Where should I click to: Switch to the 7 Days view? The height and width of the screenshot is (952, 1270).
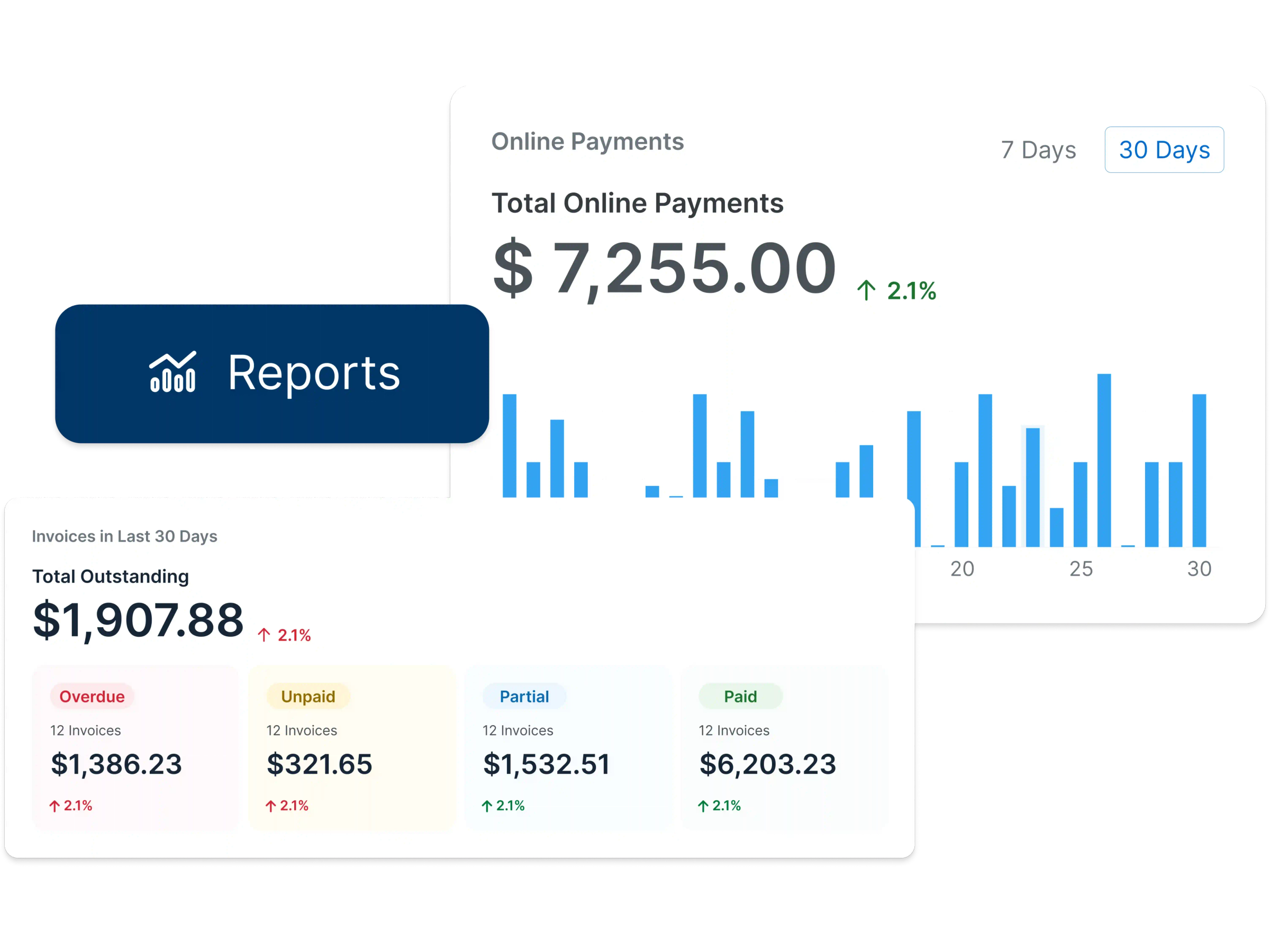click(1038, 150)
